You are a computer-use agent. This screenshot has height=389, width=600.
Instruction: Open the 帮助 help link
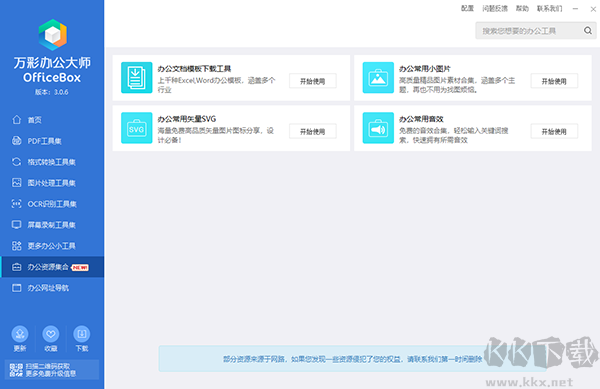pyautogui.click(x=522, y=8)
